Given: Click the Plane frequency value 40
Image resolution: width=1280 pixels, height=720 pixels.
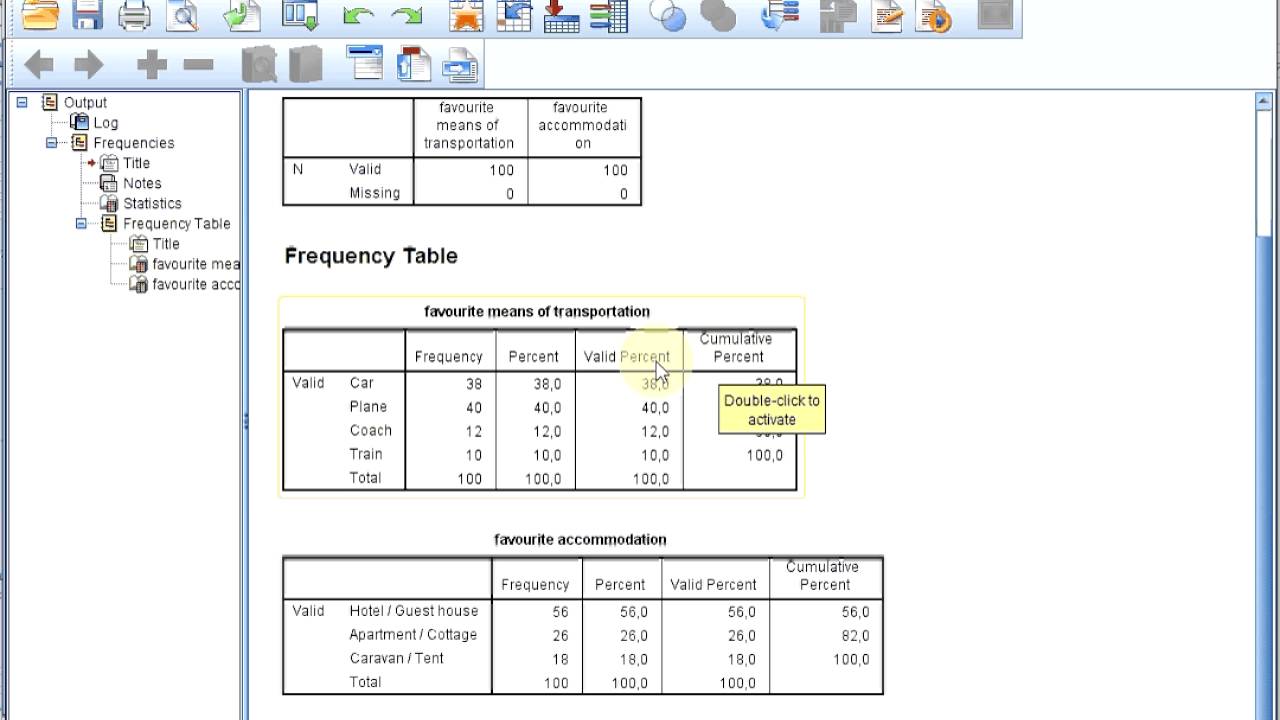Looking at the screenshot, I should click(x=474, y=408).
